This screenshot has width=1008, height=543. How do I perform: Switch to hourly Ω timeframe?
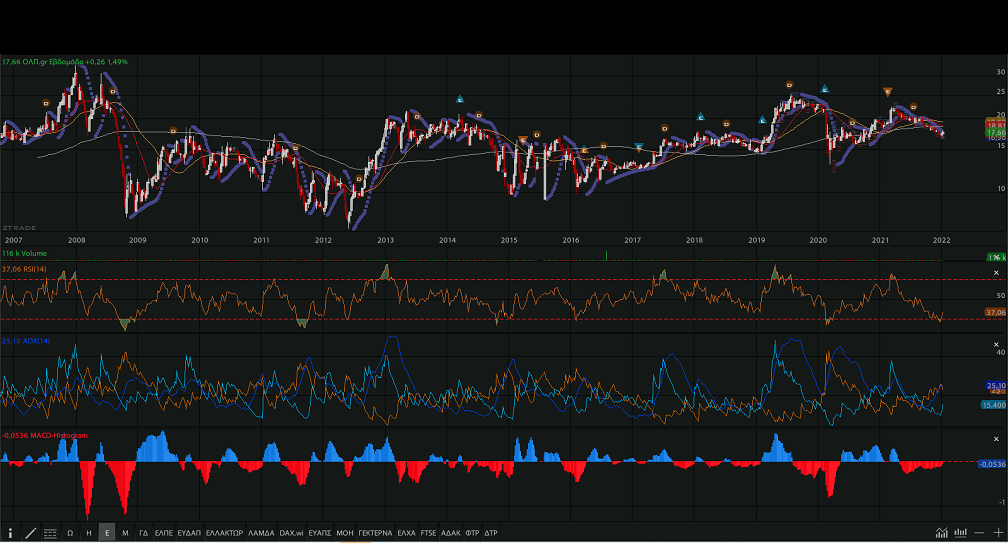pos(70,533)
